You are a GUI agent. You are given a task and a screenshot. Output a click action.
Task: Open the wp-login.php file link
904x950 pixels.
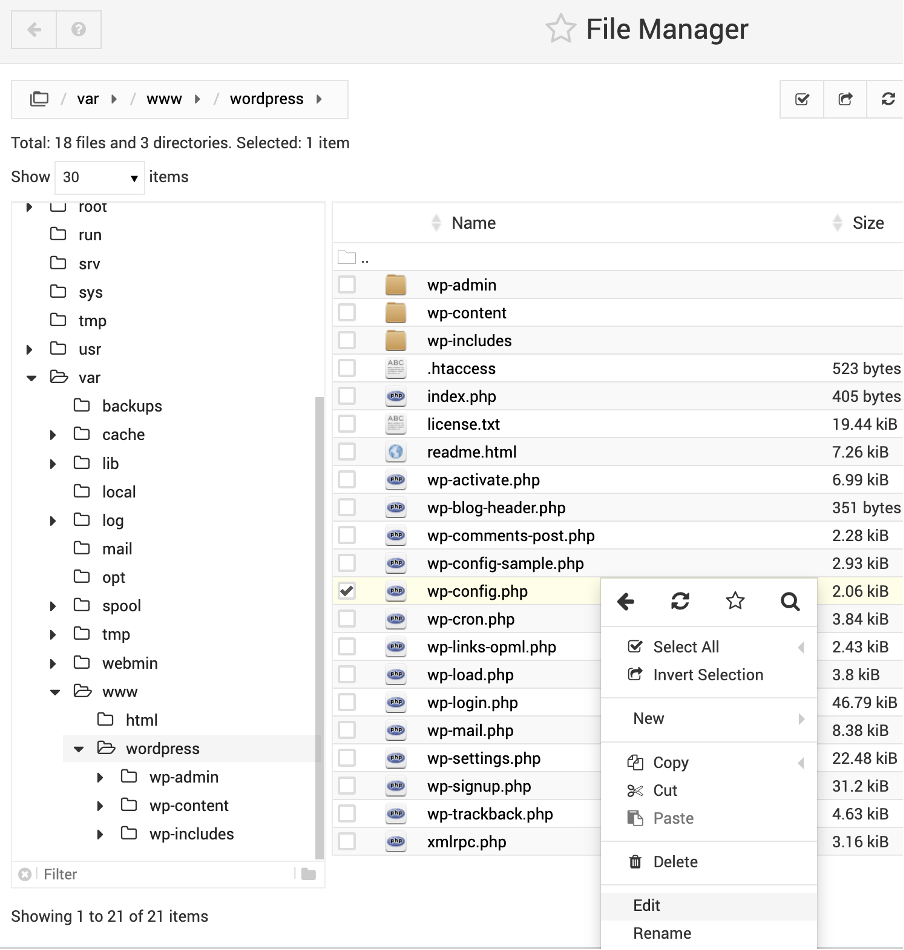(x=472, y=703)
